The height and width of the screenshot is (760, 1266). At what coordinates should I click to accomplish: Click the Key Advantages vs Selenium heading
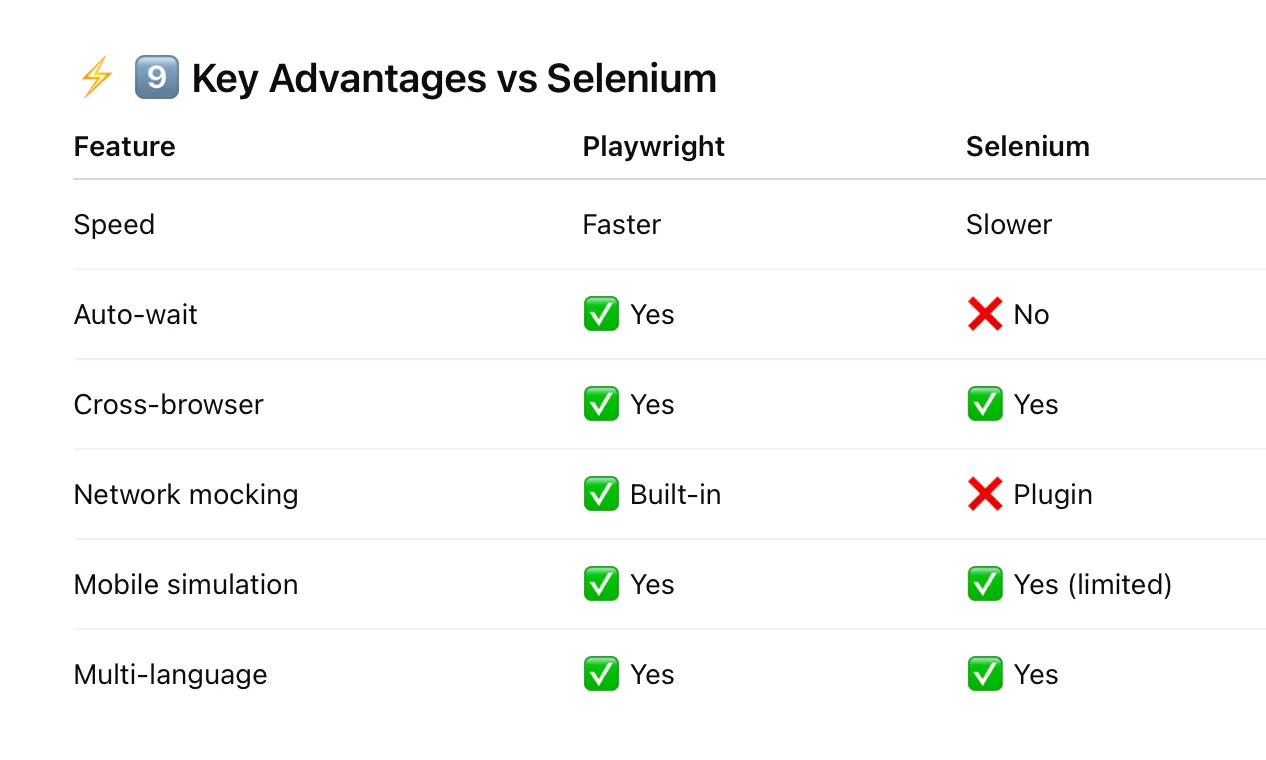coord(454,79)
